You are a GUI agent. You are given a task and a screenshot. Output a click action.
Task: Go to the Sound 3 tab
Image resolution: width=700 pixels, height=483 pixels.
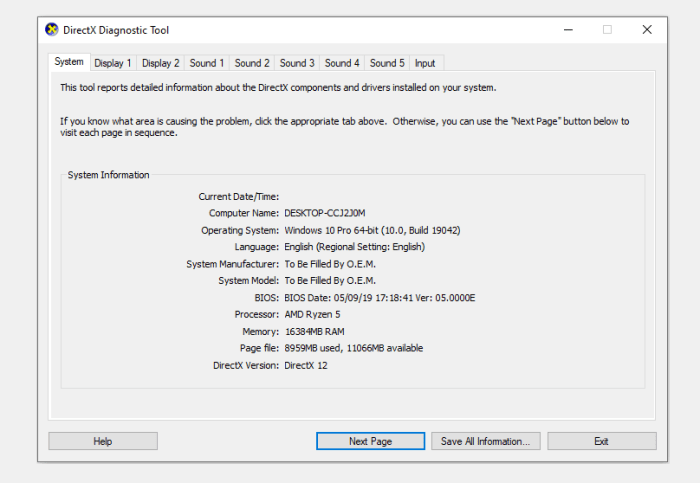click(297, 63)
